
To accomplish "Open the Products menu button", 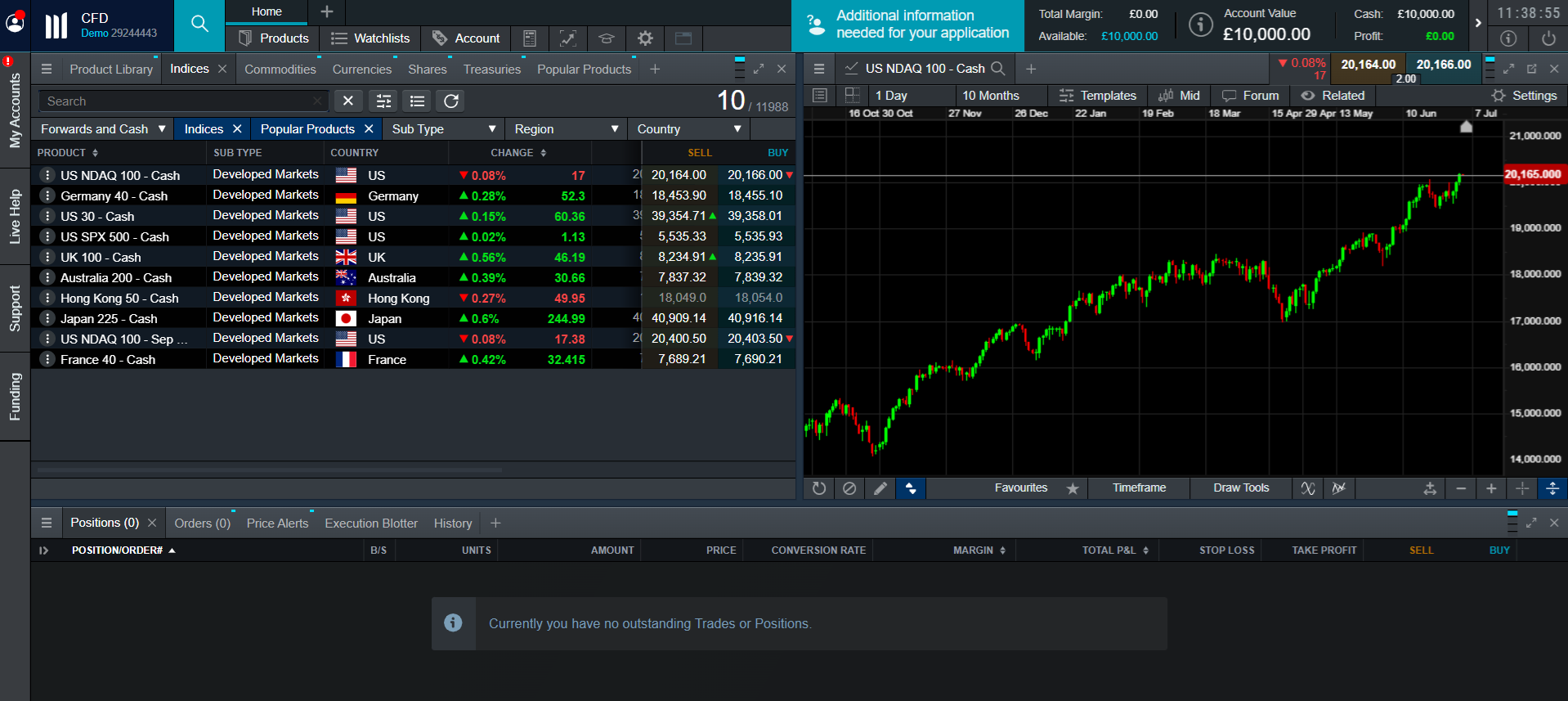I will [274, 38].
